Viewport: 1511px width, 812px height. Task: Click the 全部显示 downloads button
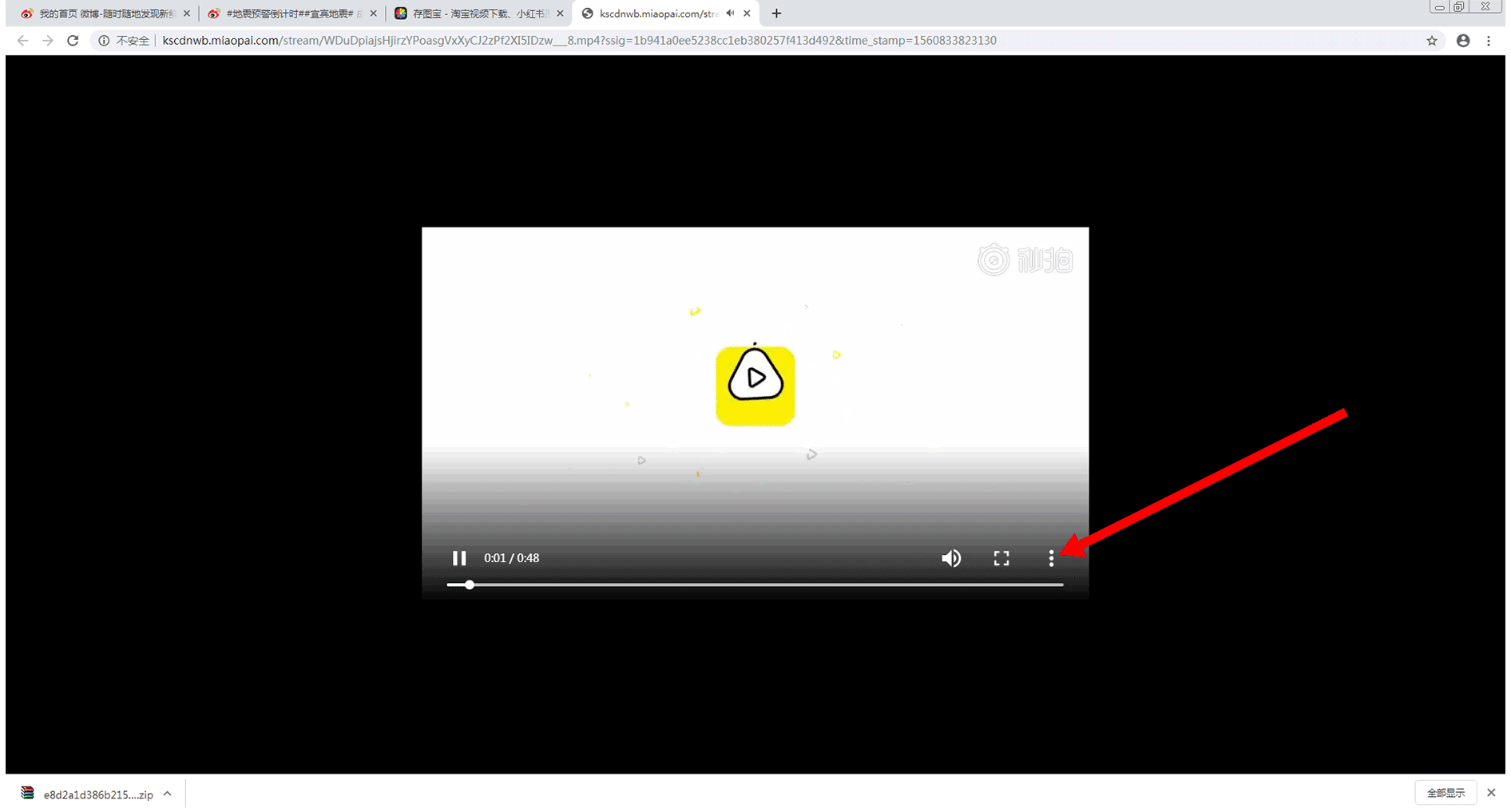1446,793
